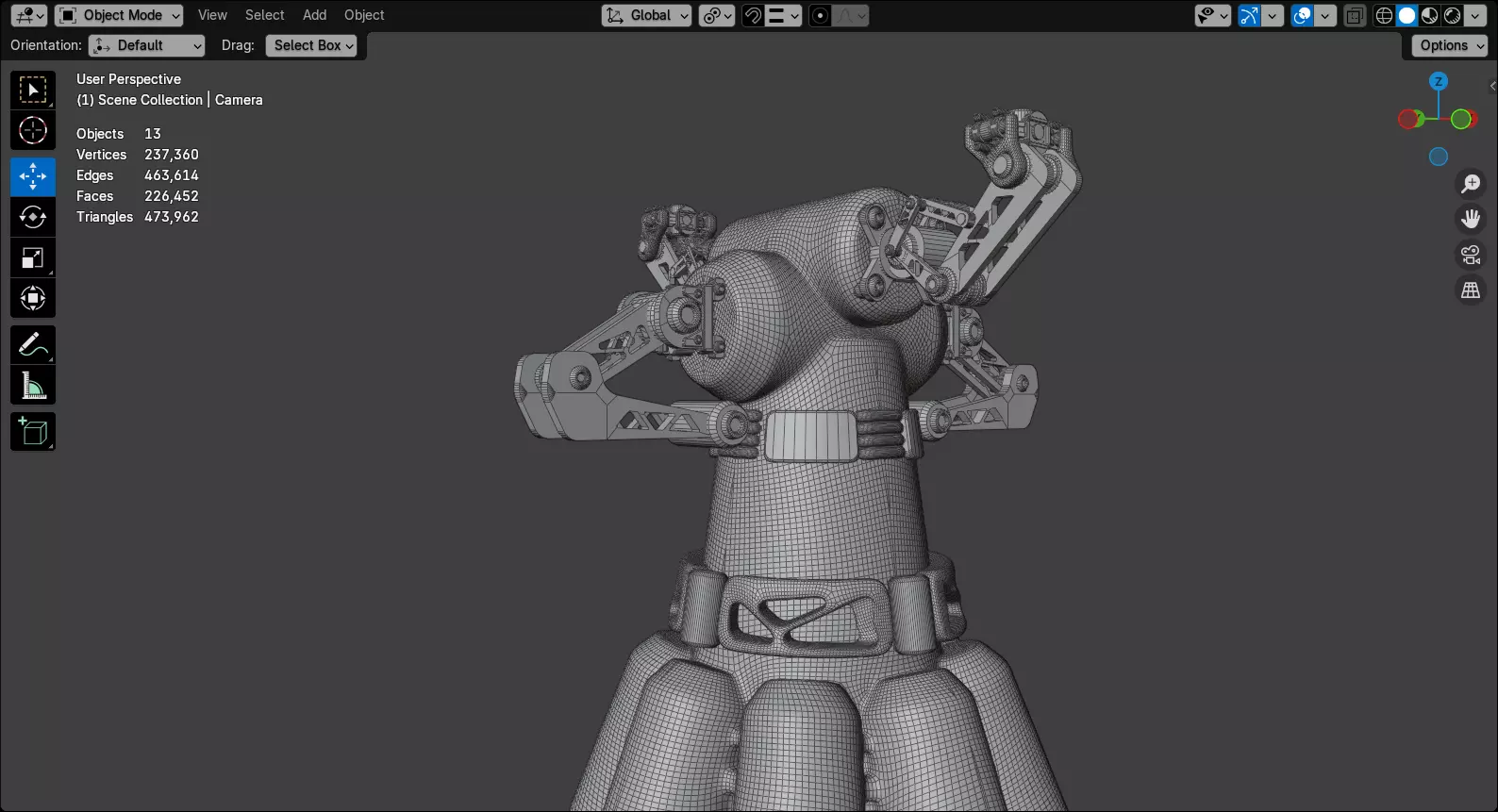Choose the Move tool
Viewport: 1498px width, 812px height.
click(x=33, y=176)
